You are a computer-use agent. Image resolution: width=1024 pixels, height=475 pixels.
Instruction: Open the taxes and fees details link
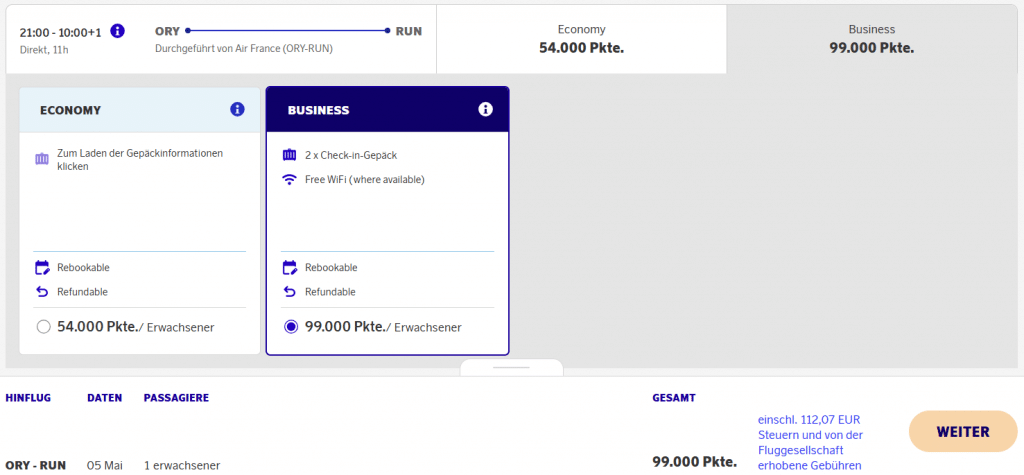pos(809,442)
